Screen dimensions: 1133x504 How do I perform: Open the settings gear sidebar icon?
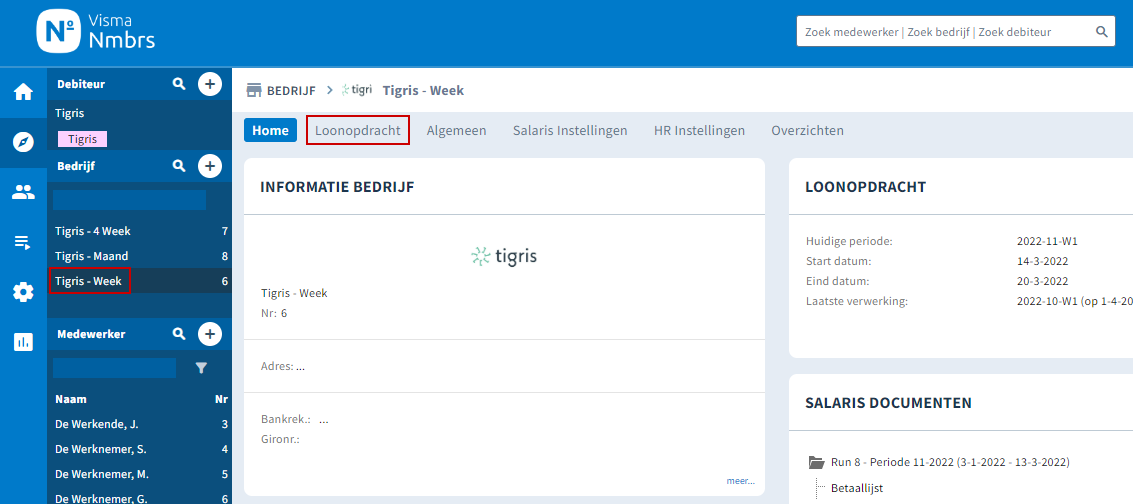pyautogui.click(x=23, y=292)
